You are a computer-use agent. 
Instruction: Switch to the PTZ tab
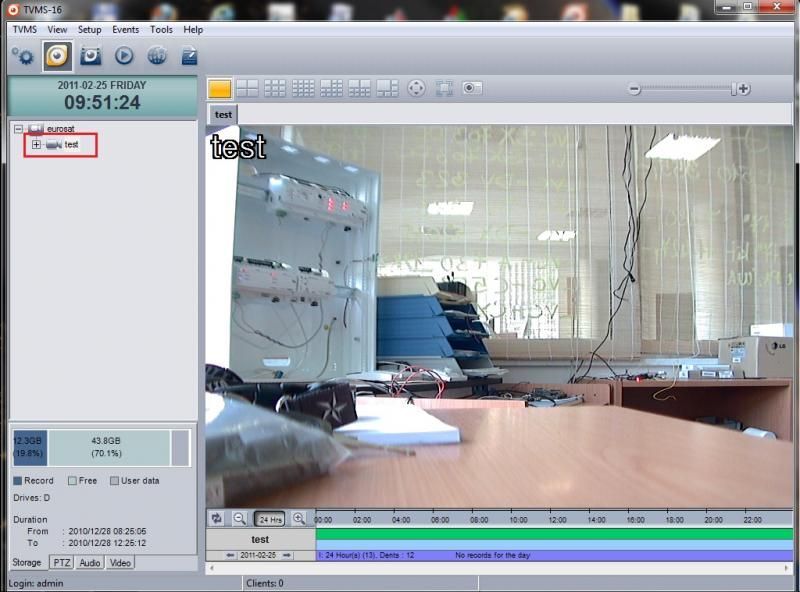62,563
